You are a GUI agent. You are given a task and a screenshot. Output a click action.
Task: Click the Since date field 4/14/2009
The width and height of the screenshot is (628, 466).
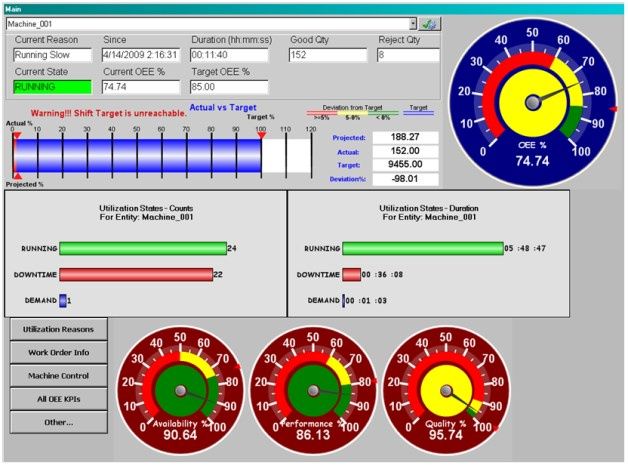click(141, 55)
